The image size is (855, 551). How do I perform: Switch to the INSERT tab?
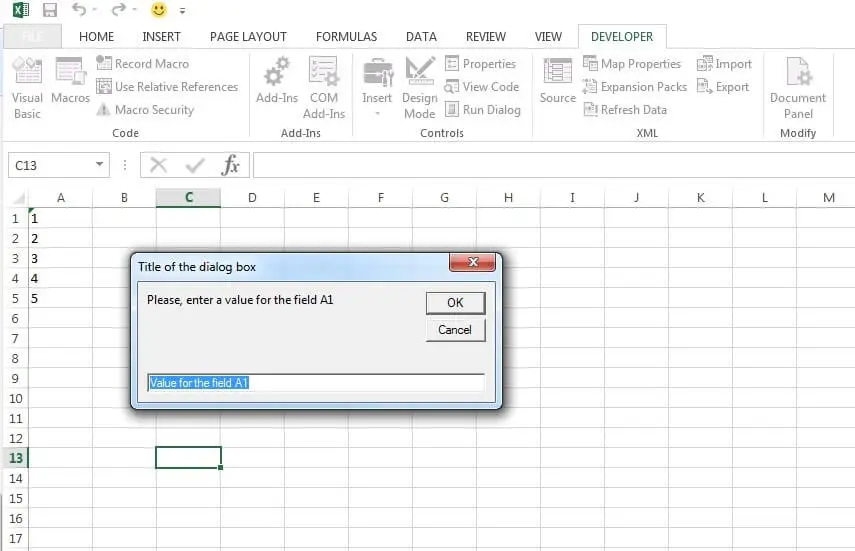coord(161,37)
